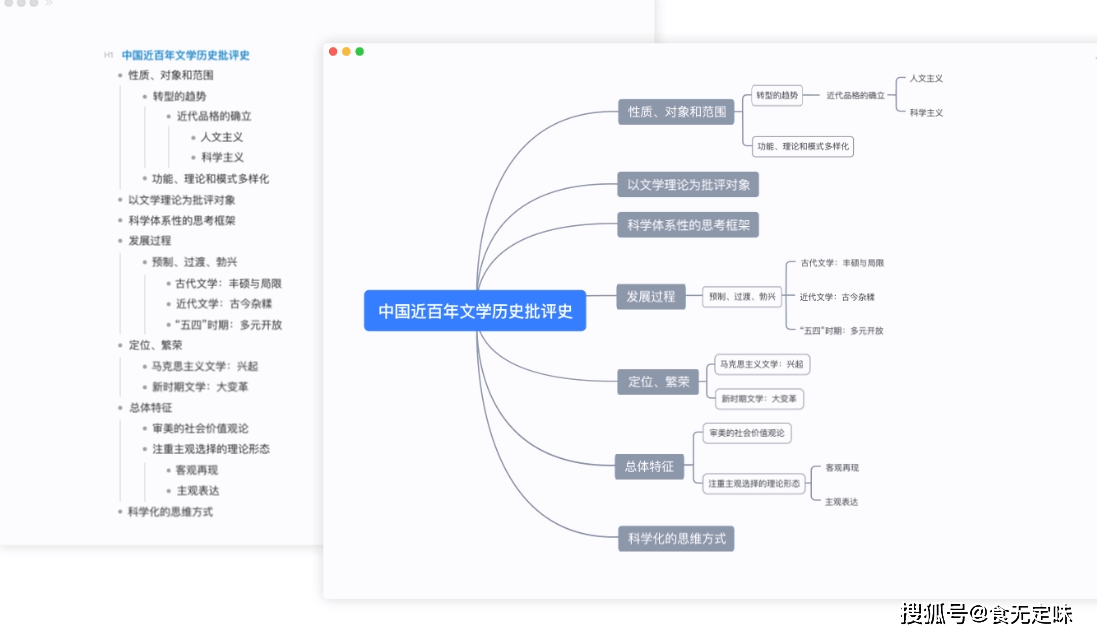Click outline item 人文主义
The image size is (1097, 637).
222,137
